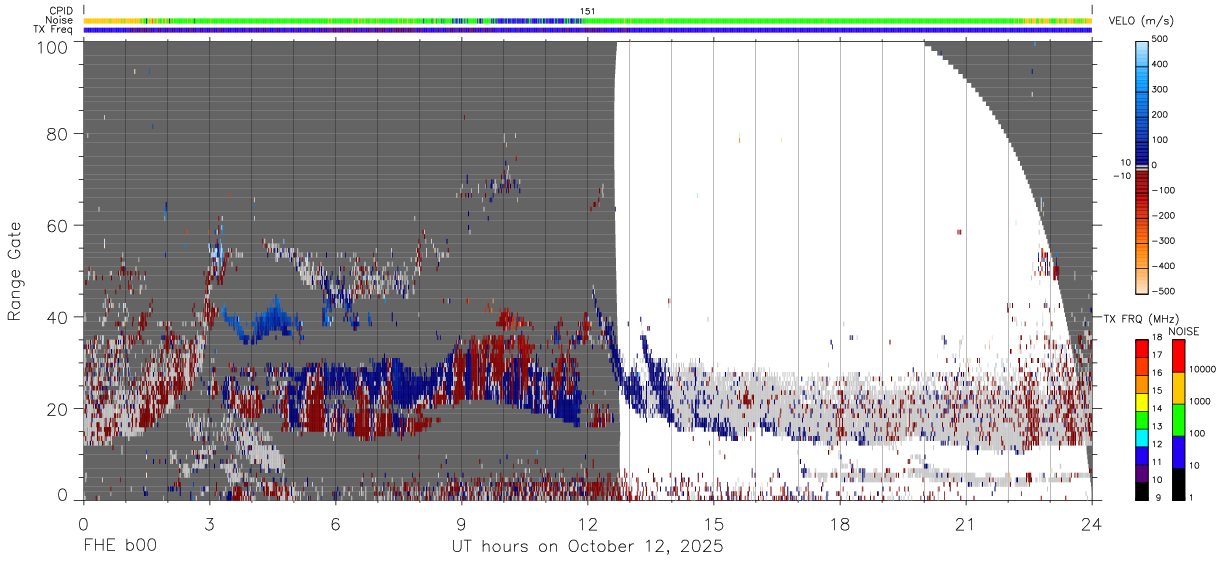Viewport: 1228px width, 567px height.
Task: Click hour '15' on the UT axis
Action: click(x=714, y=523)
